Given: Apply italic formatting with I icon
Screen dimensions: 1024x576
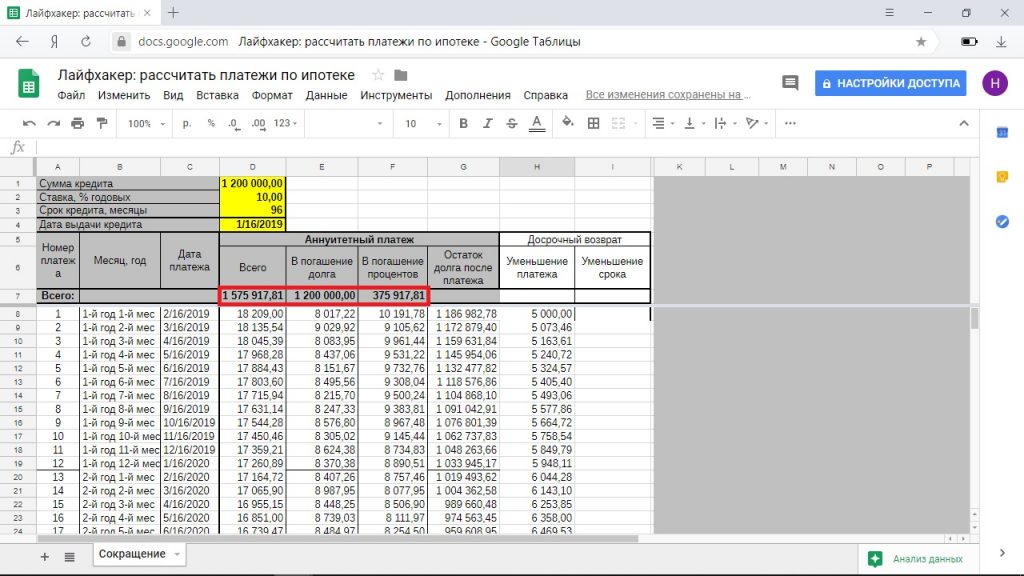Looking at the screenshot, I should point(487,123).
